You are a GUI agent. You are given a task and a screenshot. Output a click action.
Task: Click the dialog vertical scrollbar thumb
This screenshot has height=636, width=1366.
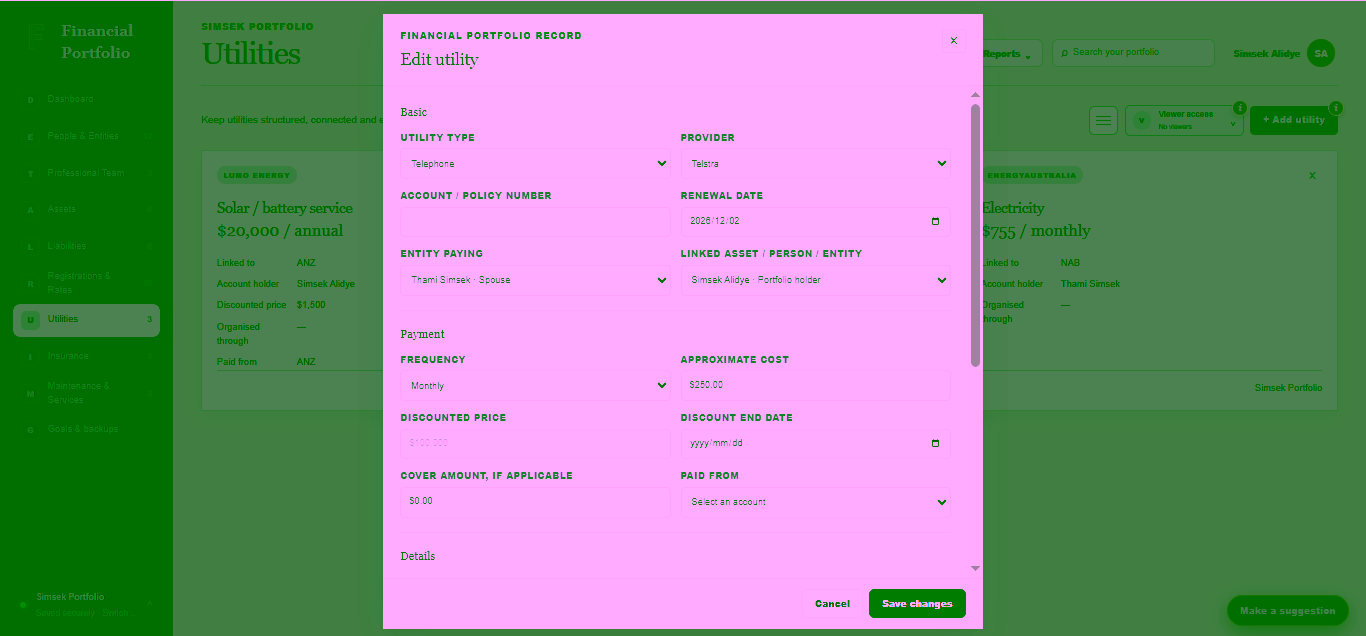point(975,235)
